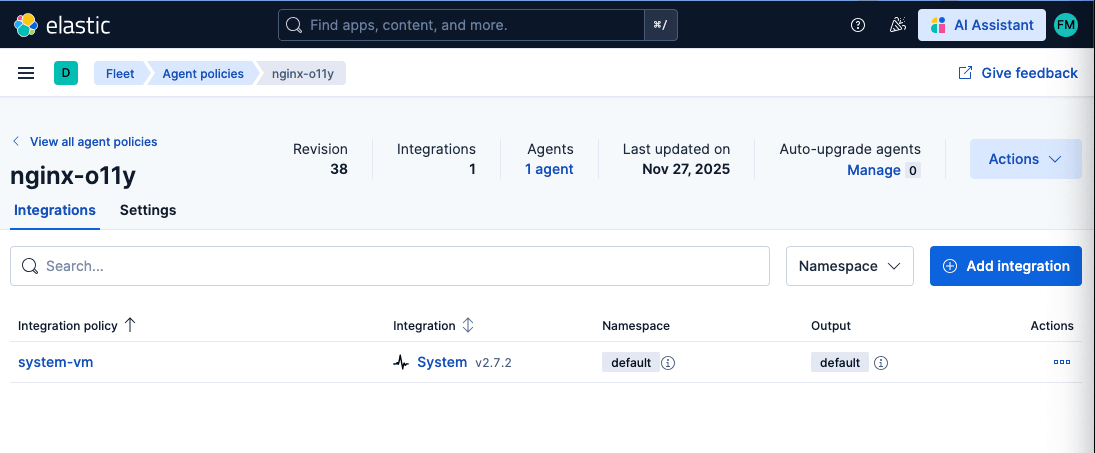Switch to the Settings tab
Image resolution: width=1095 pixels, height=453 pixels.
coord(148,210)
